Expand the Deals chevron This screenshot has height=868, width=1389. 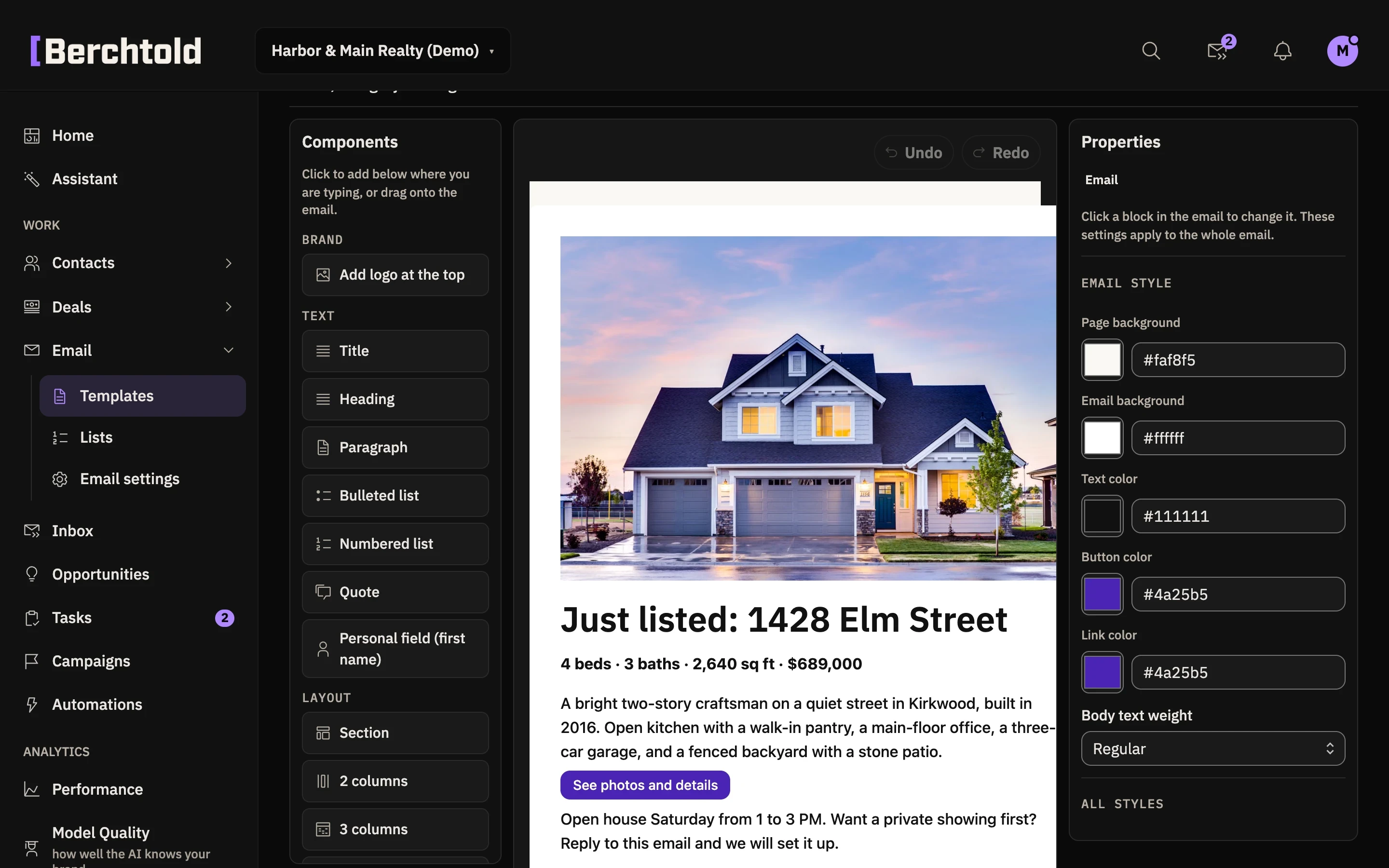tap(229, 307)
